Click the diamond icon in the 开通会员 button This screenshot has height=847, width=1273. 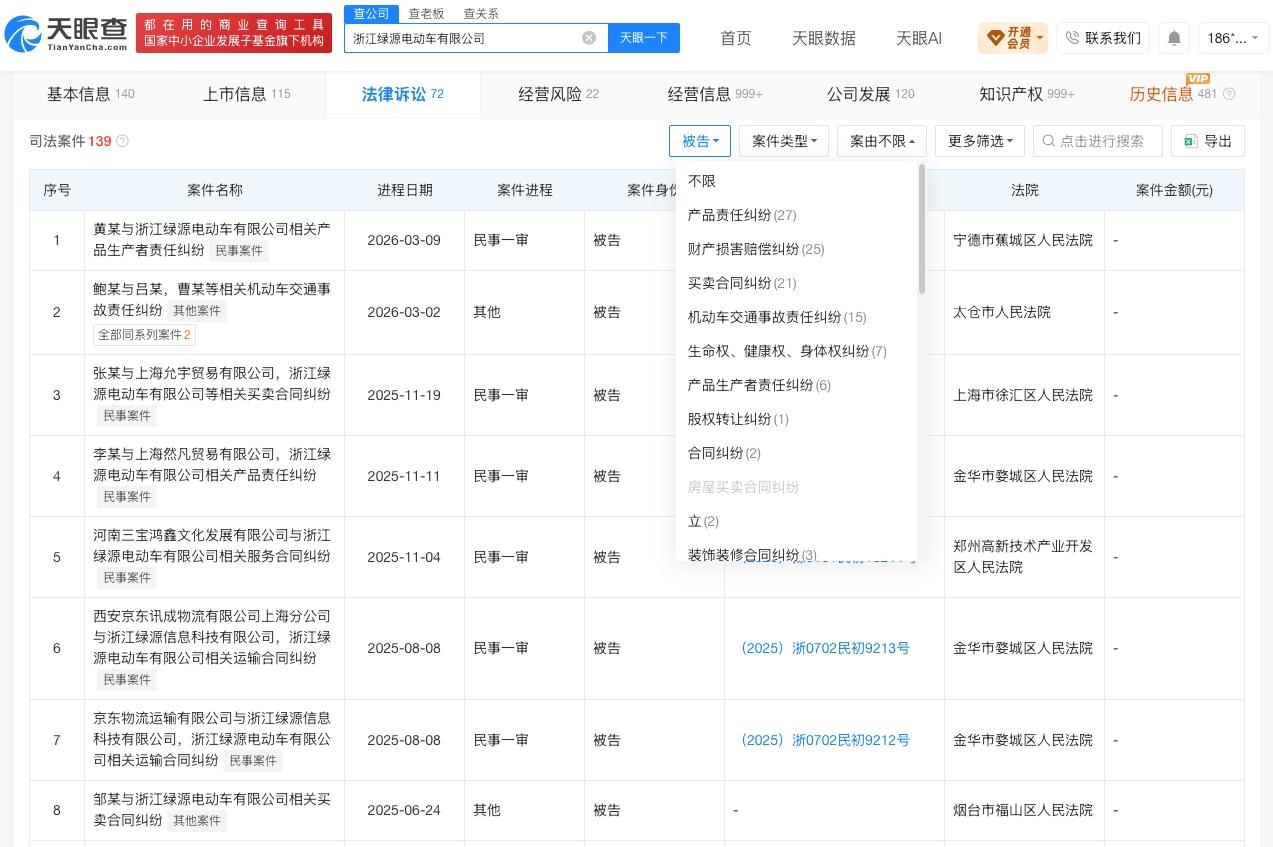(x=995, y=38)
